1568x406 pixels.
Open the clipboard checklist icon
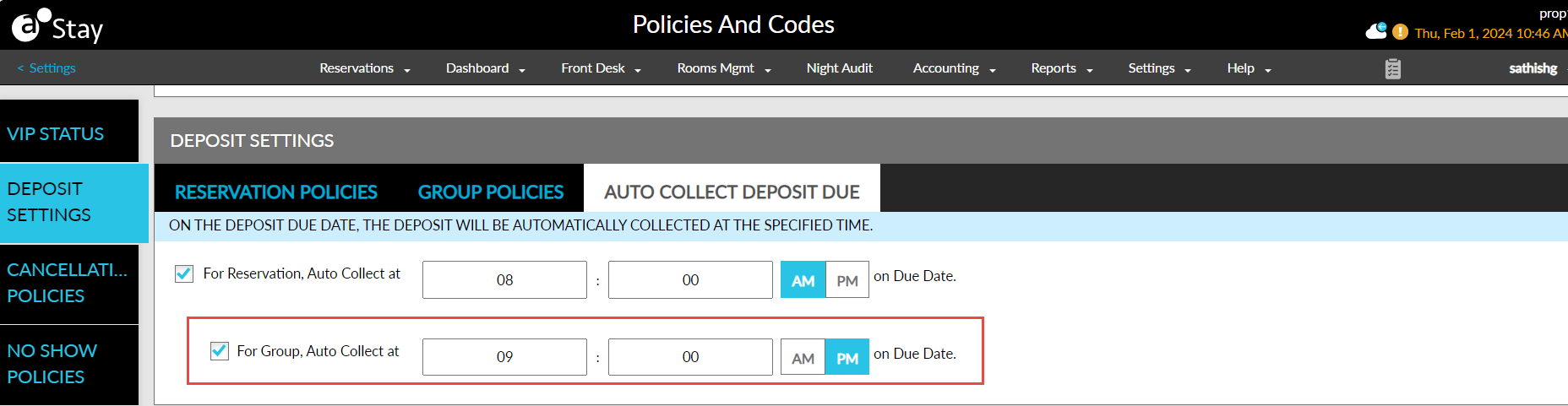click(x=1393, y=68)
